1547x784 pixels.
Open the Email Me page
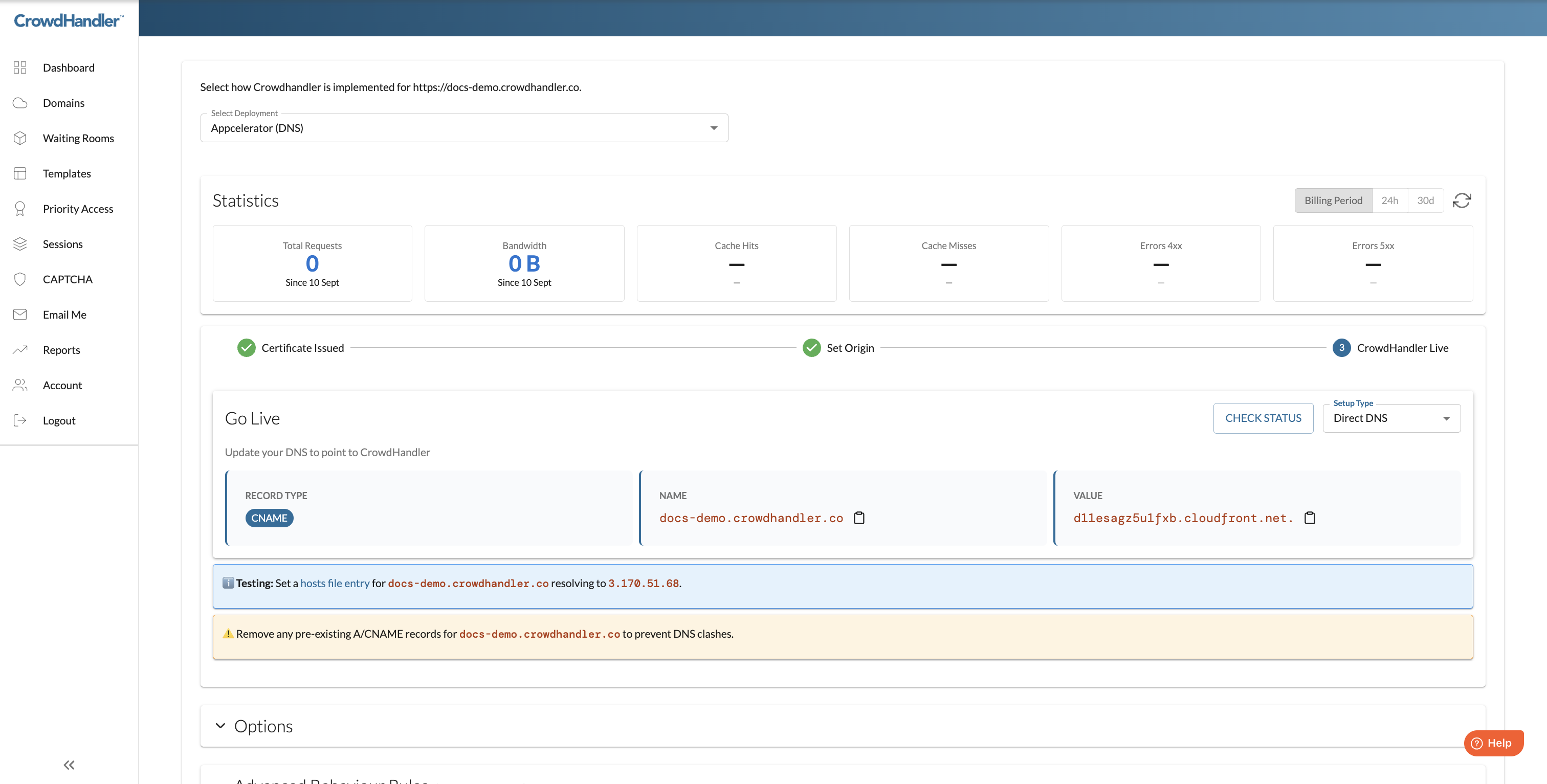pos(69,315)
